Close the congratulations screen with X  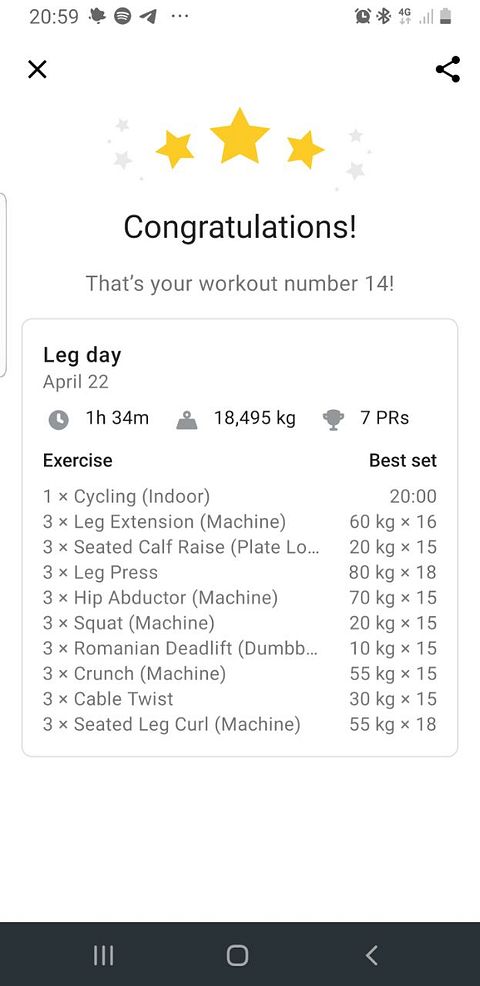tap(37, 69)
